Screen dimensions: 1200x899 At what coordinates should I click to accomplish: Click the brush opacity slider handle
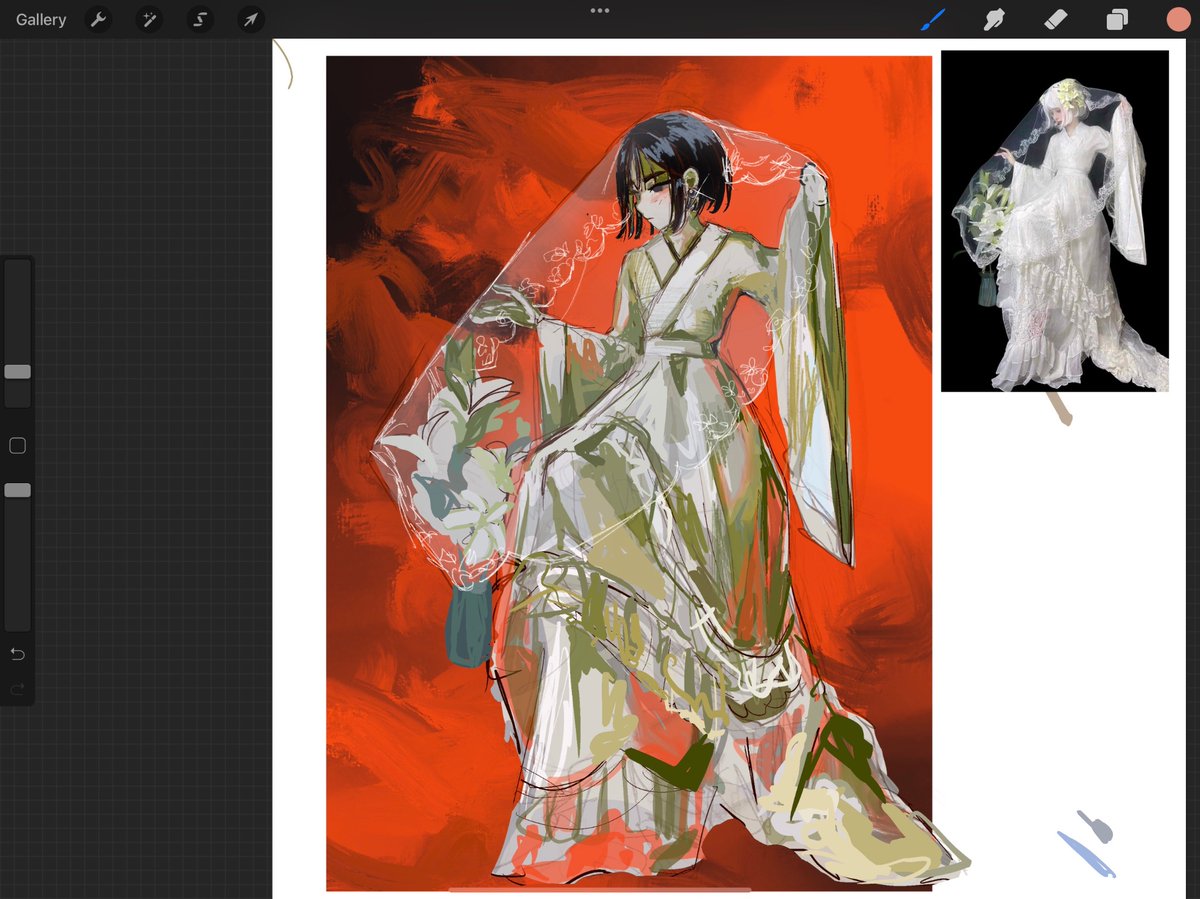point(17,490)
